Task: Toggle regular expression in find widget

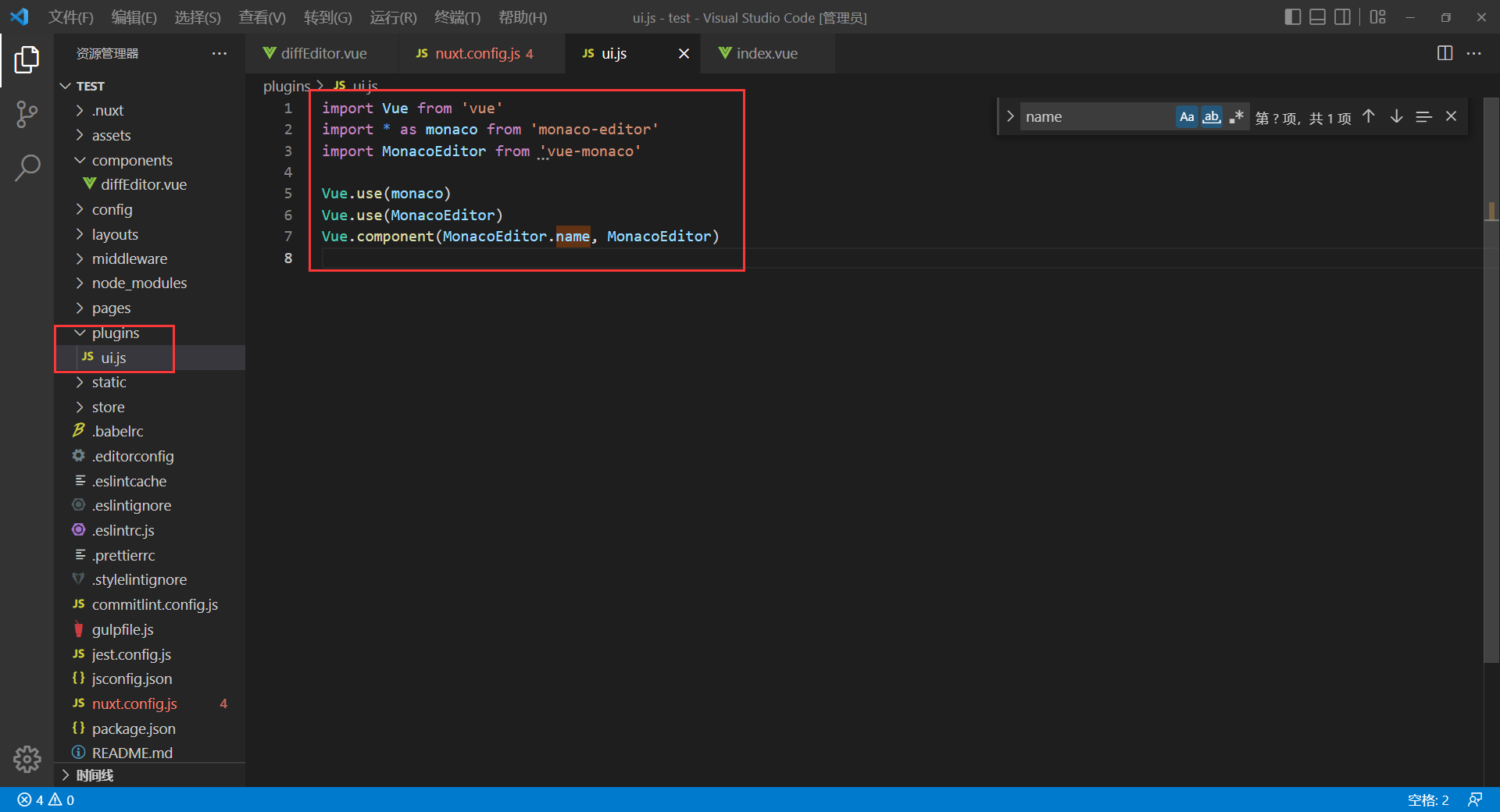Action: 1236,117
